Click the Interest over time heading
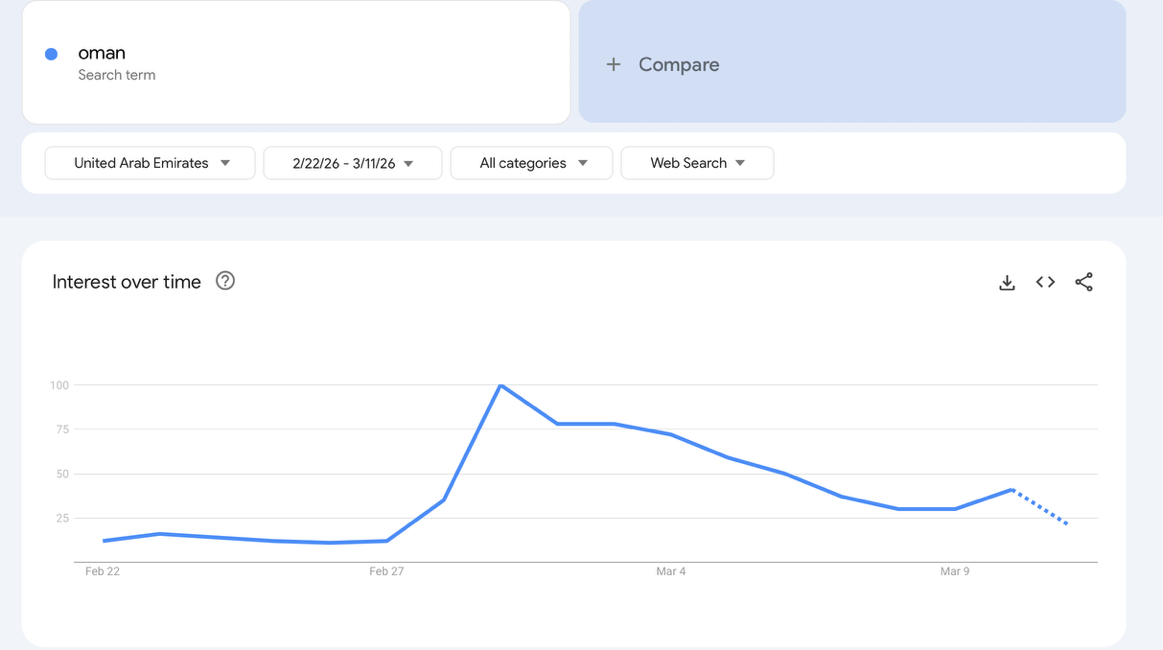This screenshot has width=1163, height=650. pos(126,282)
